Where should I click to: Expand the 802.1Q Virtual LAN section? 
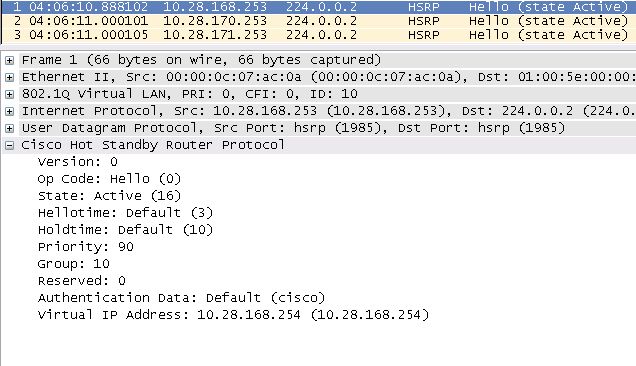click(9, 95)
